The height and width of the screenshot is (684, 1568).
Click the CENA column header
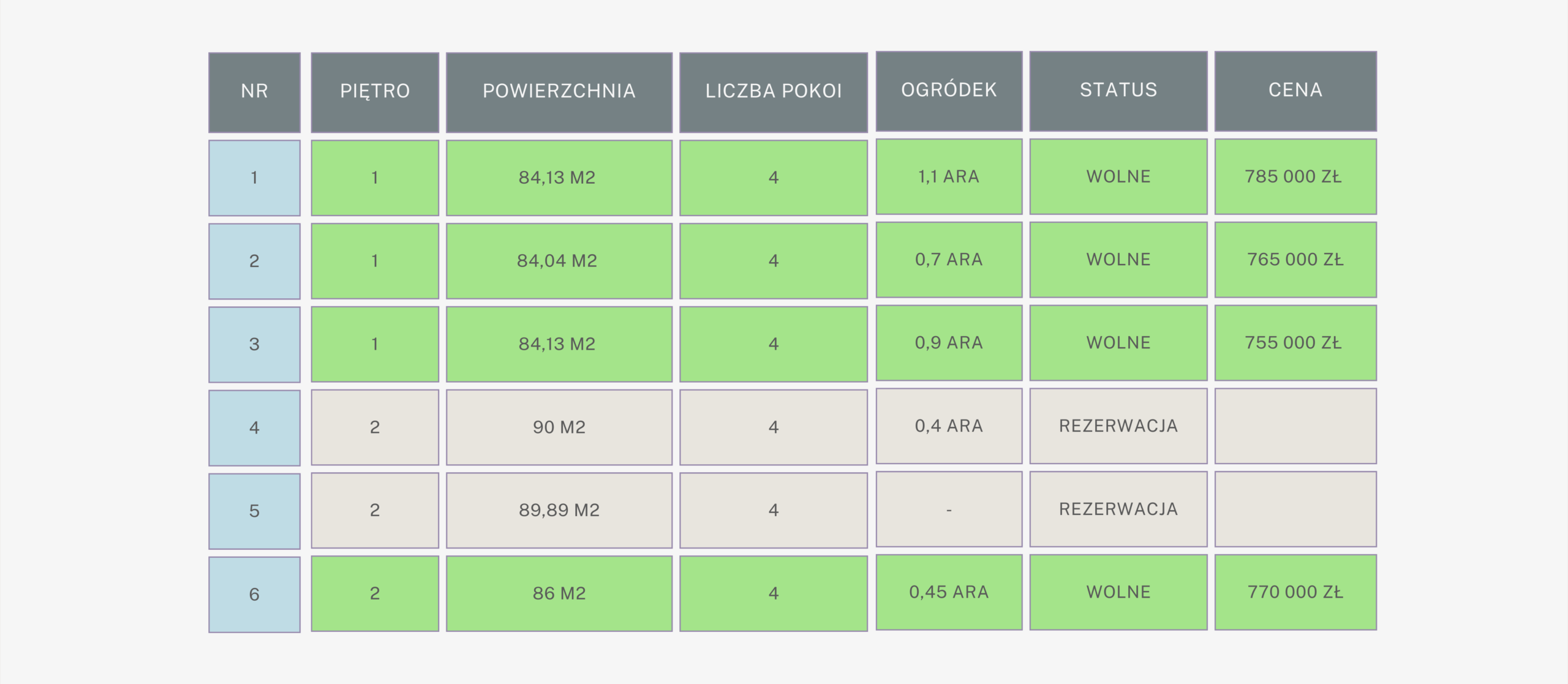[x=1295, y=91]
